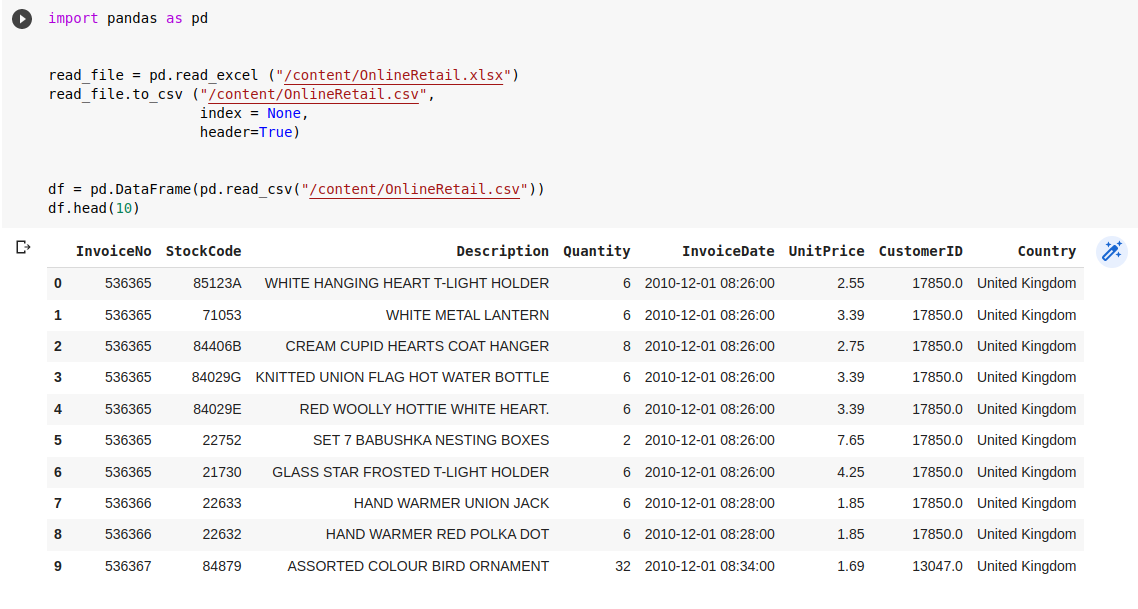
Task: Place cursor in the df.head(10) line
Action: [94, 208]
